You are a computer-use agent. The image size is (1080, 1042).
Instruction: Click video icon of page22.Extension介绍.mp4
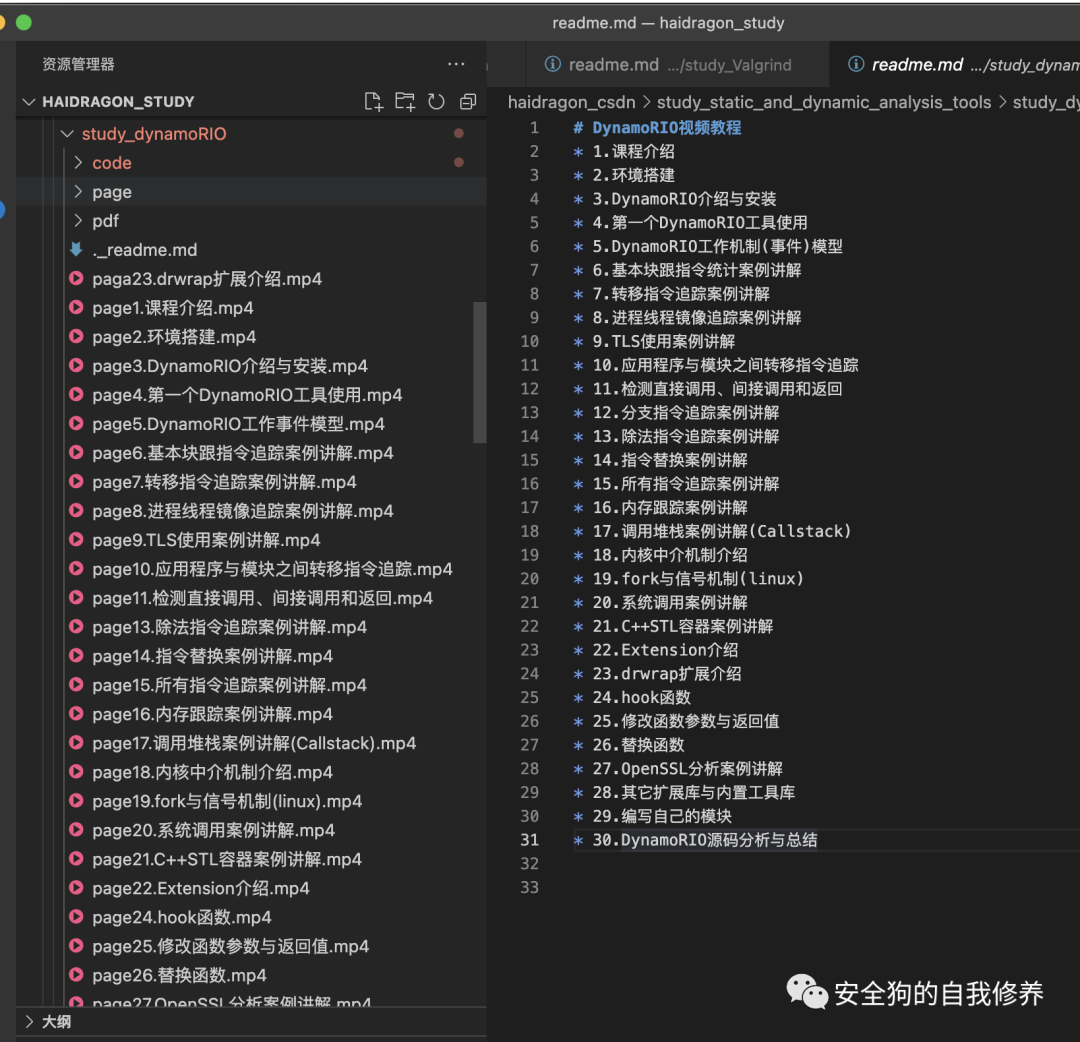(76, 888)
